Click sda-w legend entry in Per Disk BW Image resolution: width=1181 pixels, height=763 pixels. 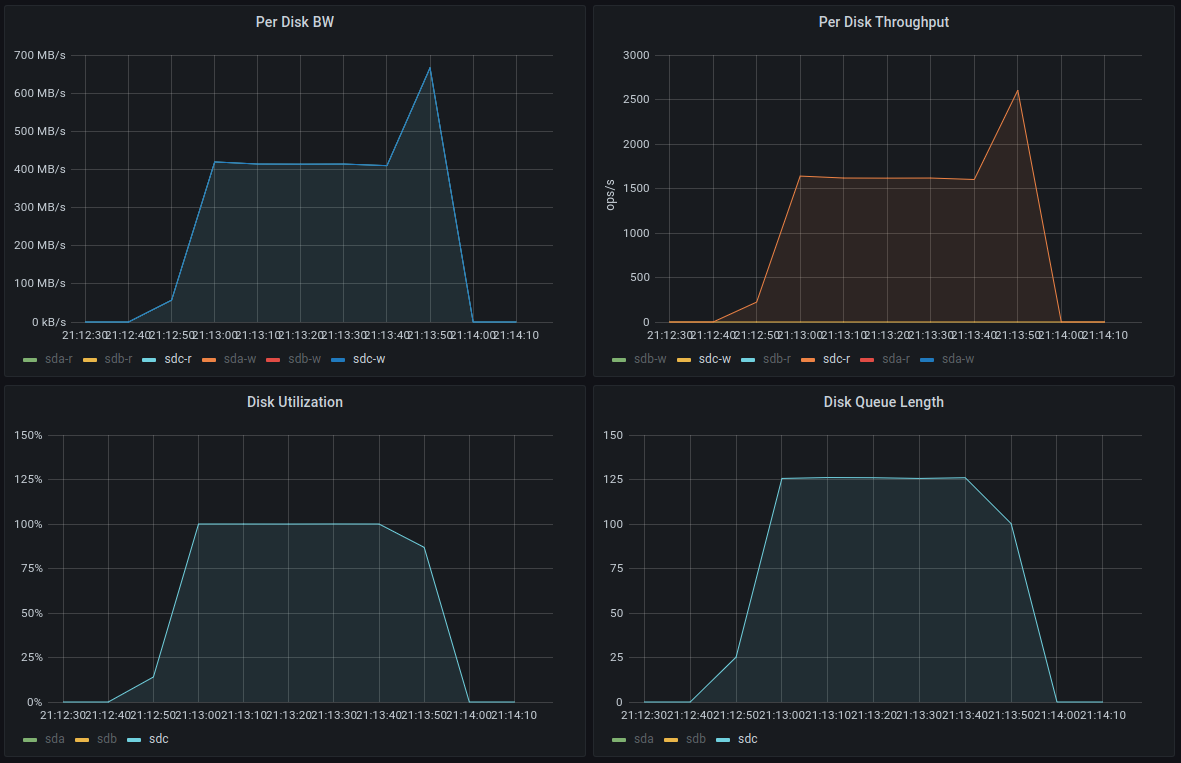tap(238, 358)
